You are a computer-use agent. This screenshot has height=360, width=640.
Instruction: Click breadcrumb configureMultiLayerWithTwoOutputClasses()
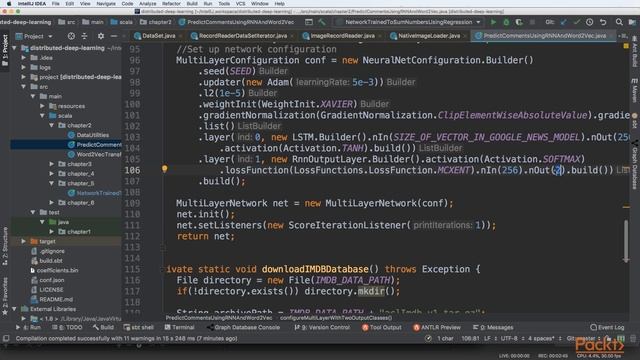pyautogui.click(x=336, y=318)
